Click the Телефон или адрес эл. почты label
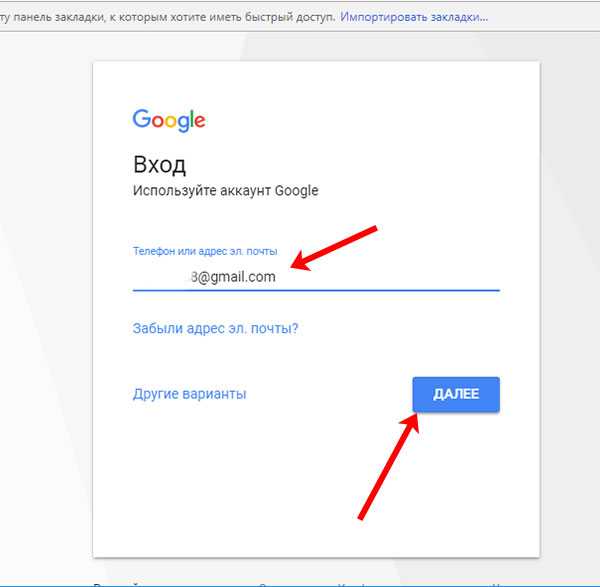This screenshot has width=600, height=587. point(205,251)
